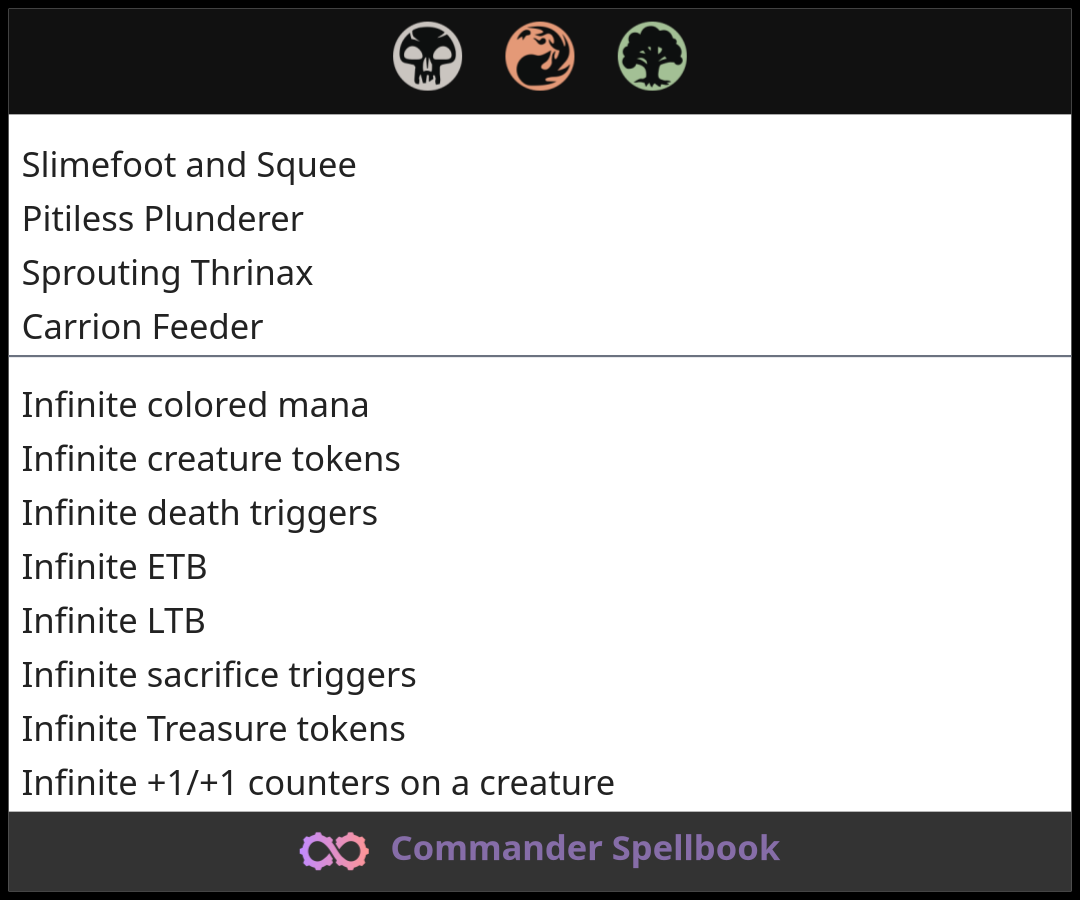Click the Infinite LTB result
The width and height of the screenshot is (1080, 900).
coord(114,621)
